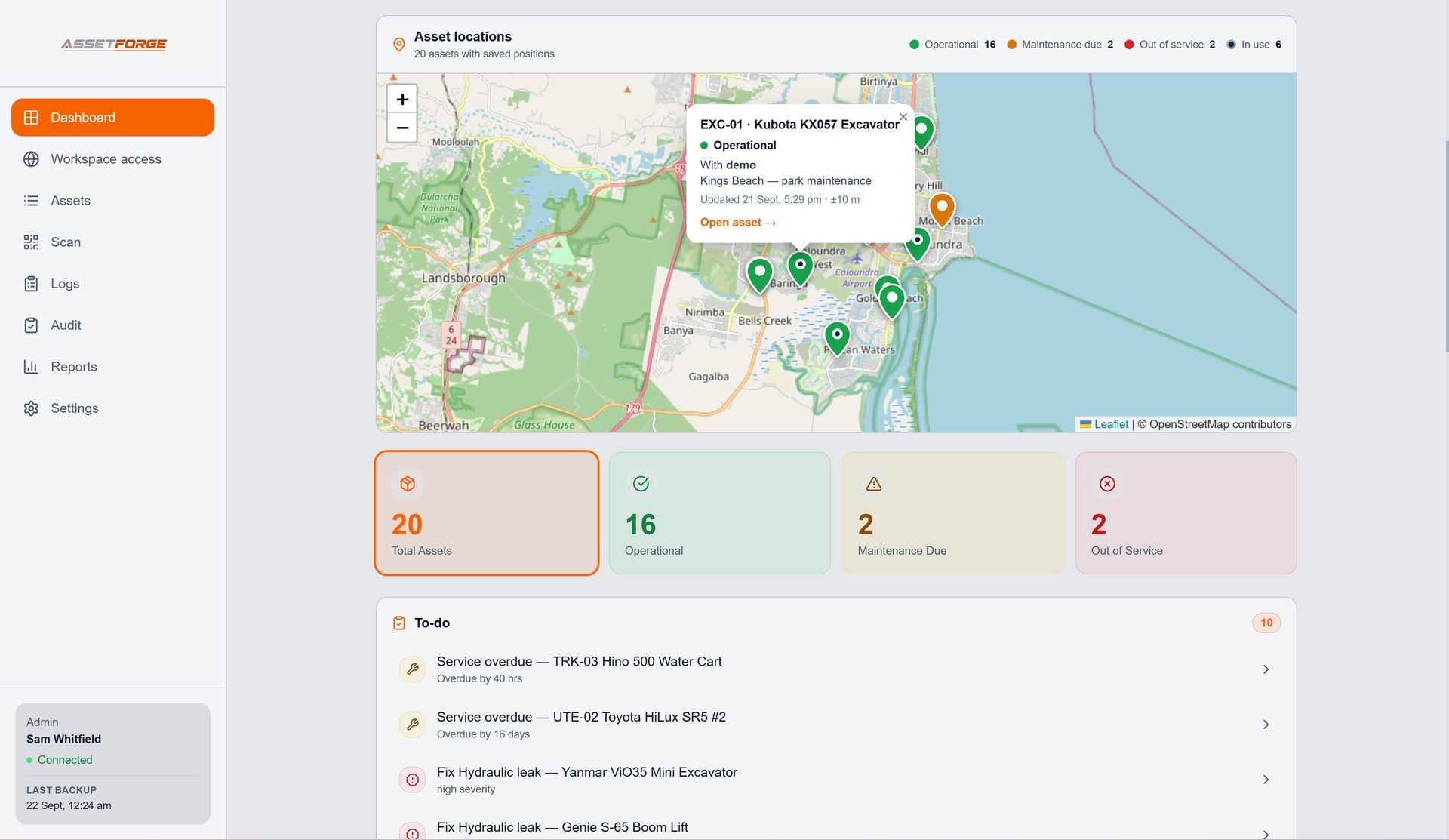Image resolution: width=1449 pixels, height=840 pixels.
Task: Select the green pin left of Baringa
Action: click(x=760, y=275)
